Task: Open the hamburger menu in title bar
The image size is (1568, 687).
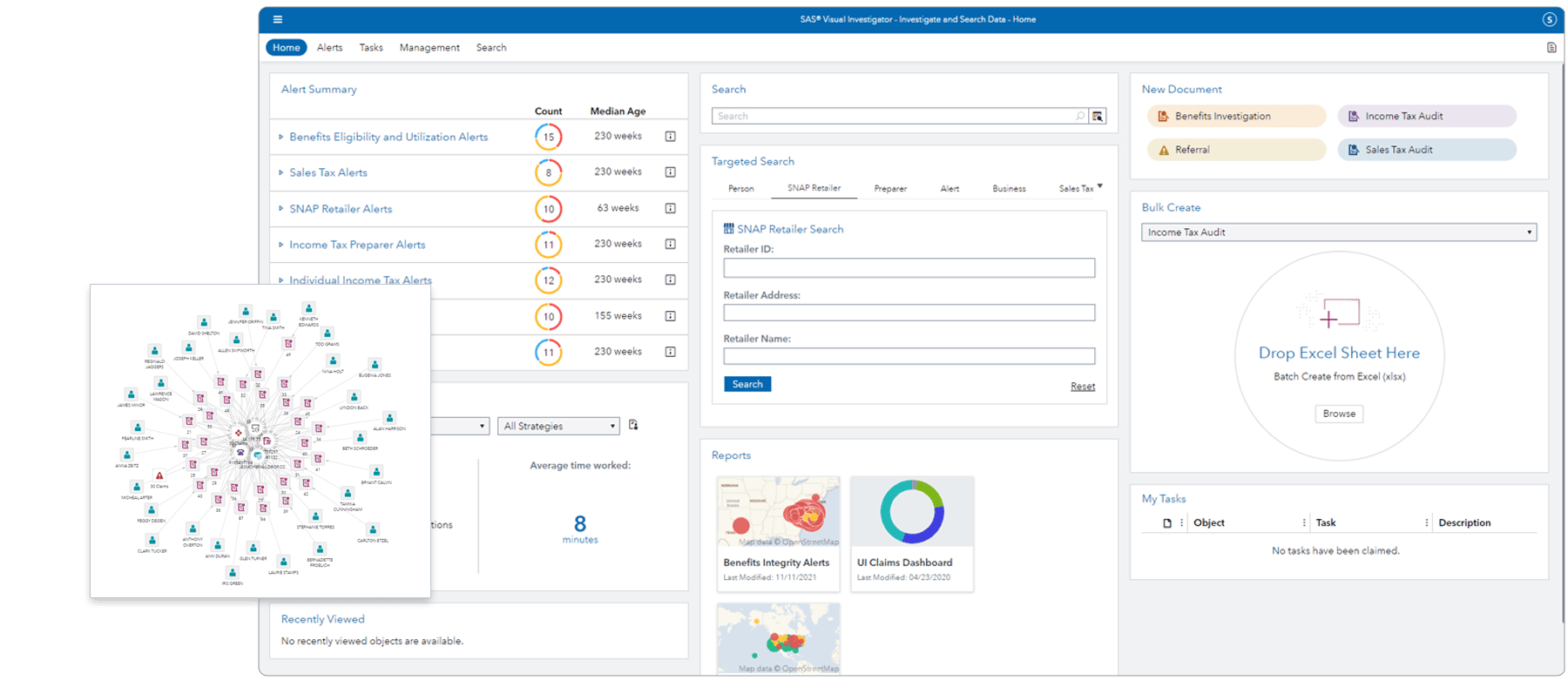Action: (278, 19)
